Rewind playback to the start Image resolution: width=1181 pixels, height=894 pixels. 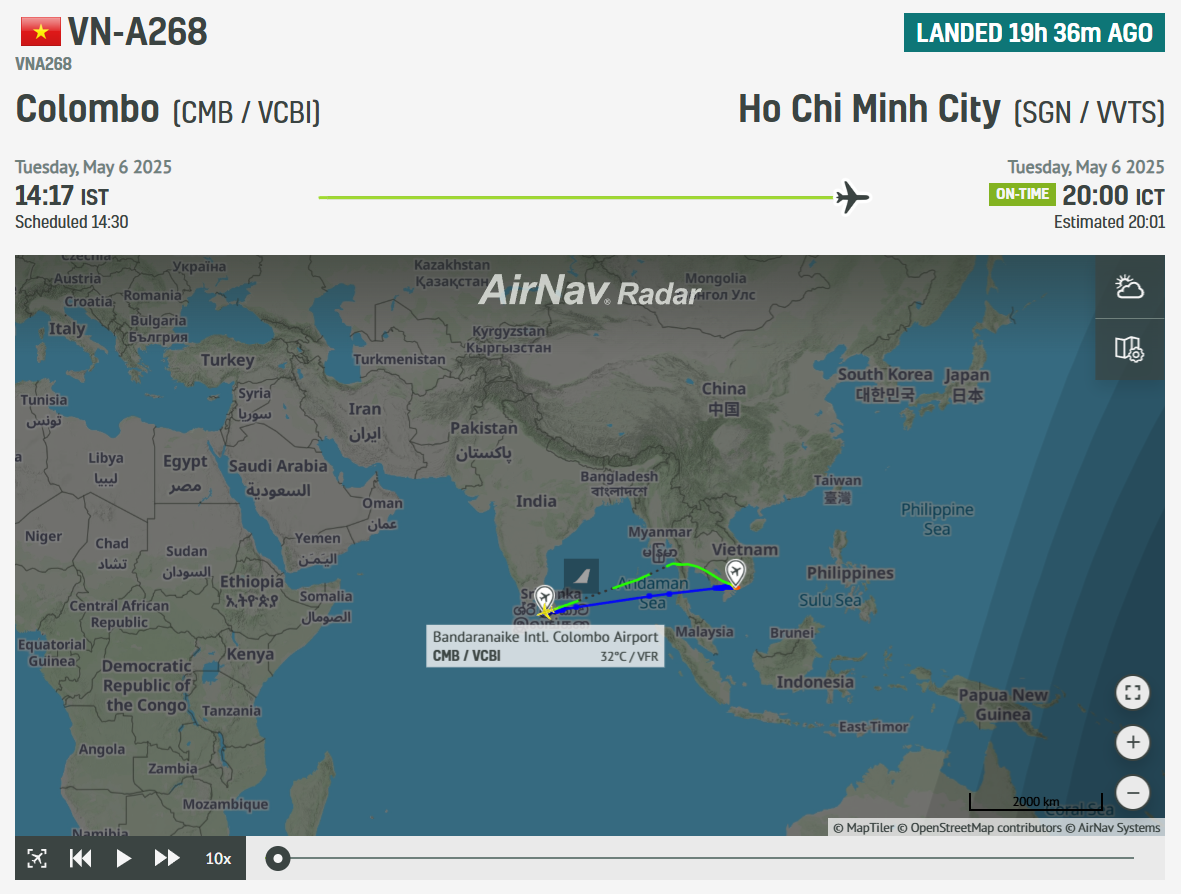(x=81, y=858)
